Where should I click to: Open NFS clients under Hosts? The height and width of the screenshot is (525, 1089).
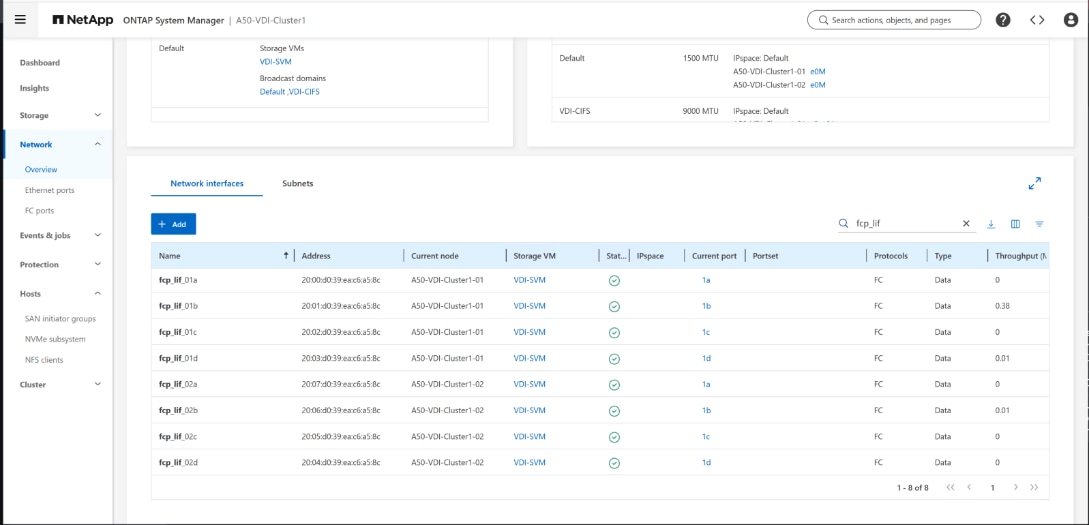tap(44, 360)
